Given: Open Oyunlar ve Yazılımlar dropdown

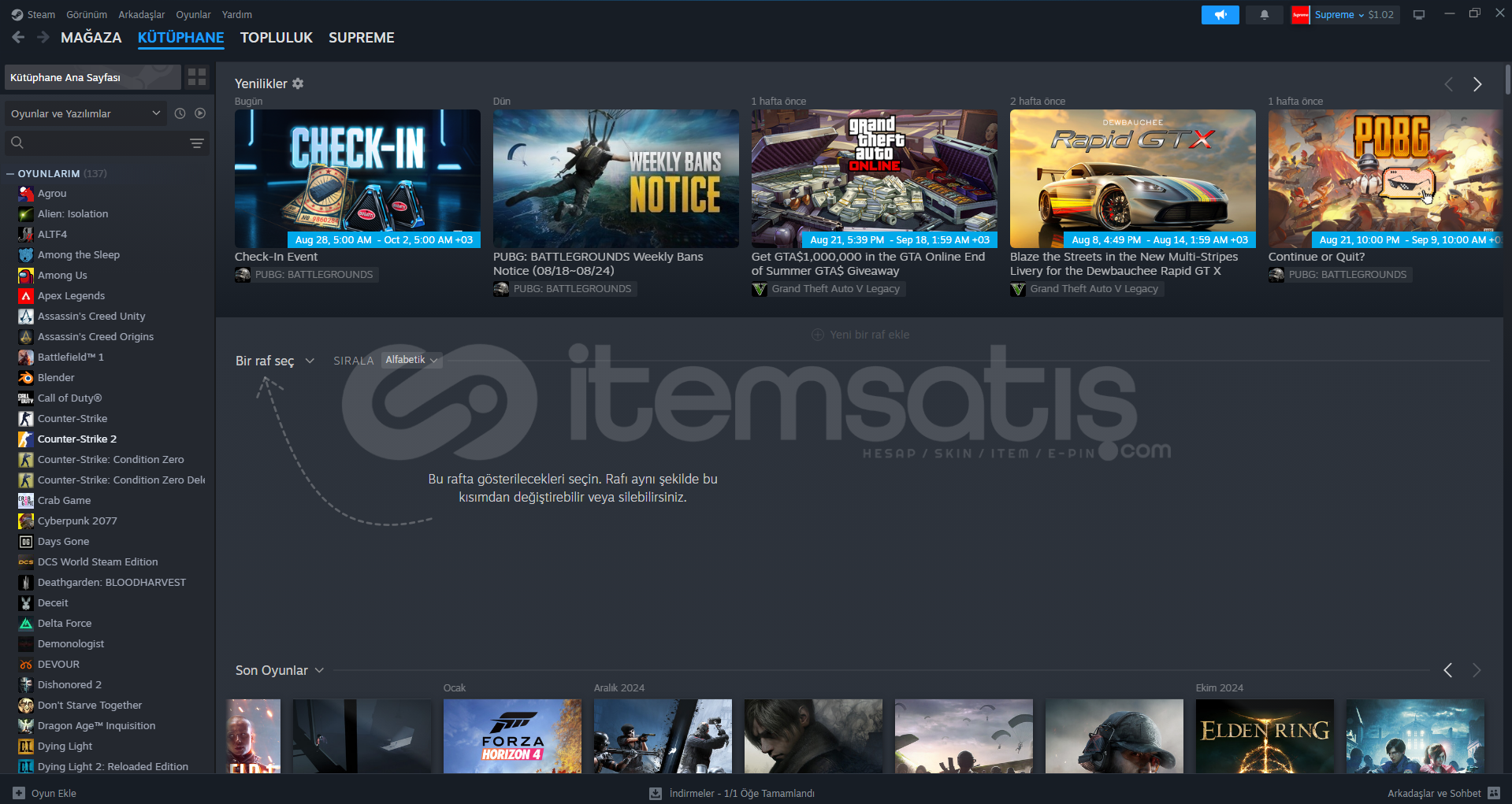Looking at the screenshot, I should coord(86,113).
